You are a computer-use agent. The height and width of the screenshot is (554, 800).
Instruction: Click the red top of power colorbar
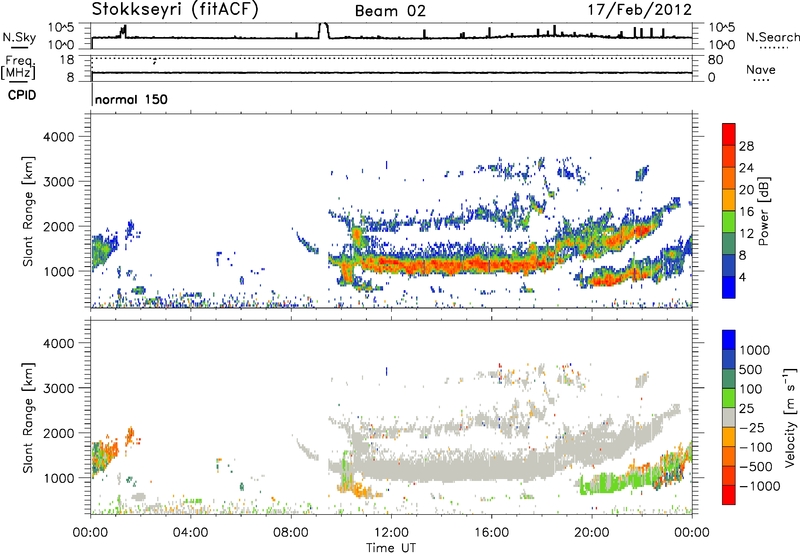pyautogui.click(x=729, y=134)
